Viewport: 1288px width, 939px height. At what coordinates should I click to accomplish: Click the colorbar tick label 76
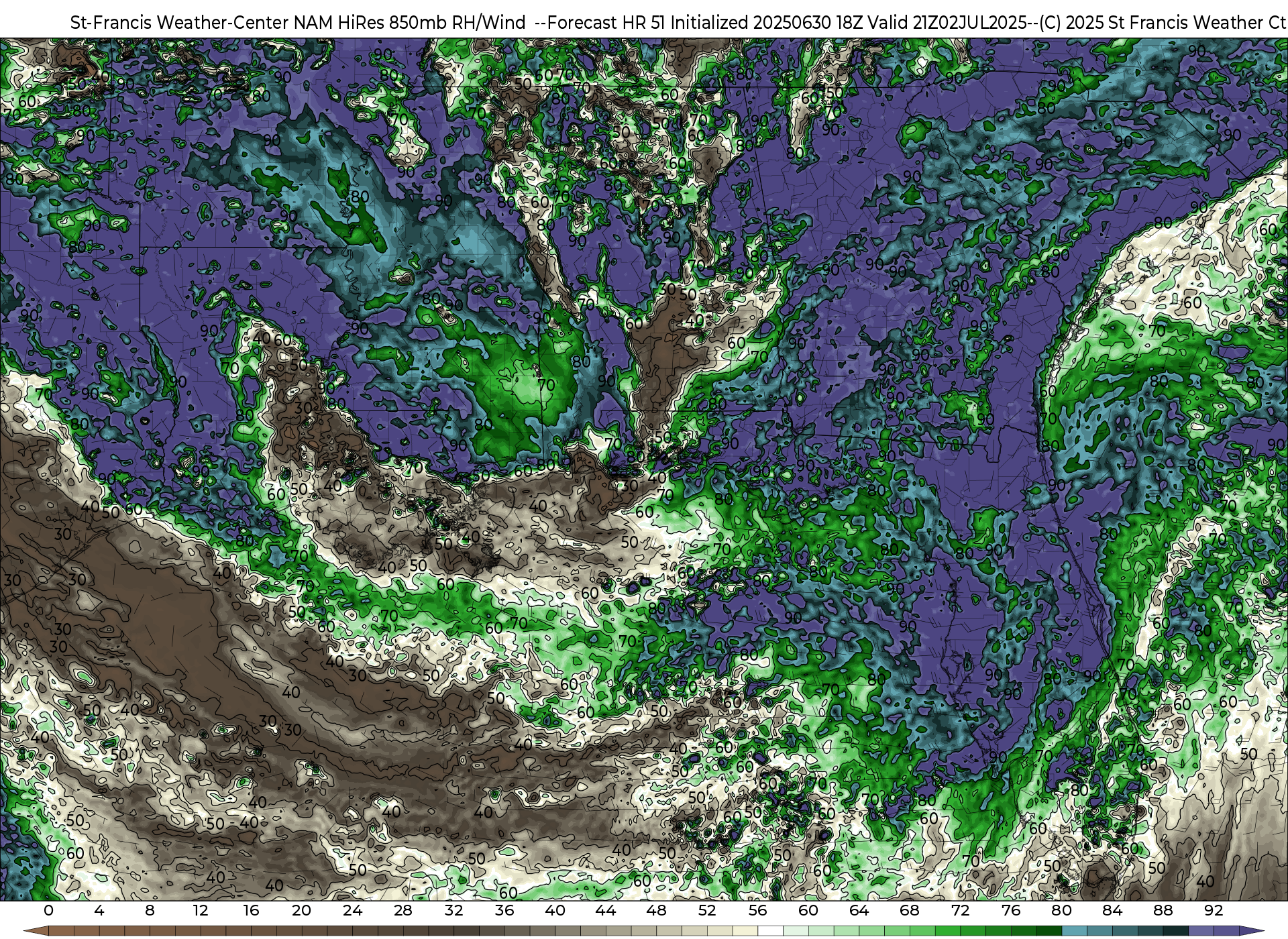[x=1011, y=910]
